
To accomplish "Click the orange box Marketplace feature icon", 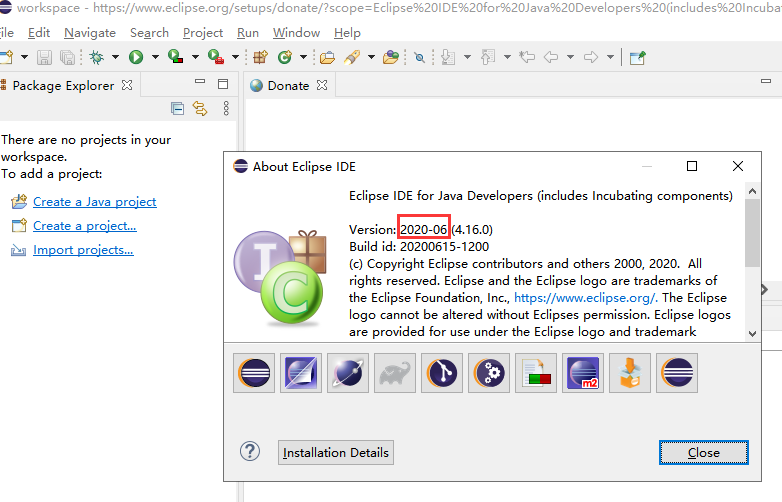I will [x=630, y=373].
